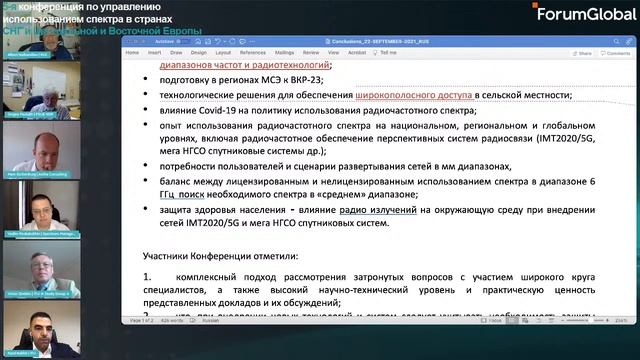
Task: Click the word count in status bar
Action: pyautogui.click(x=172, y=321)
